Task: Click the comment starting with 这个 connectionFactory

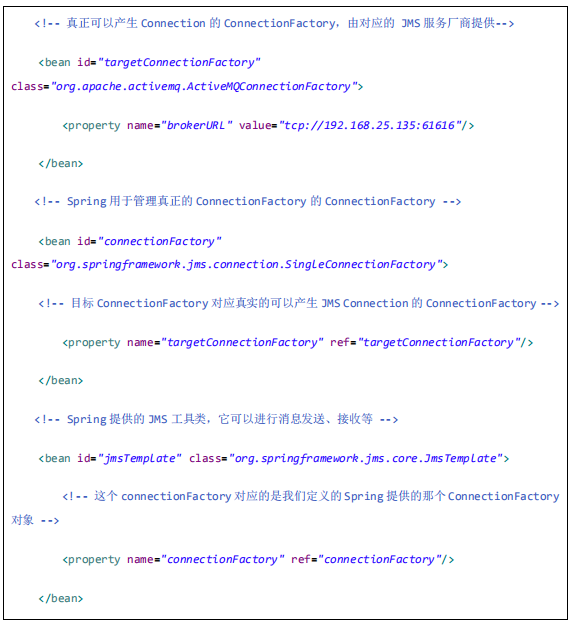Action: [311, 496]
